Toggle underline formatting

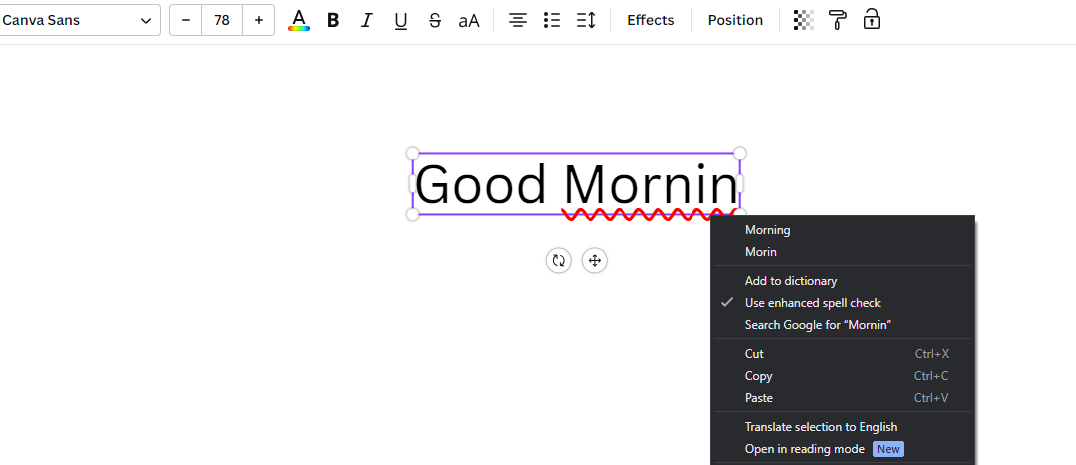tap(401, 21)
